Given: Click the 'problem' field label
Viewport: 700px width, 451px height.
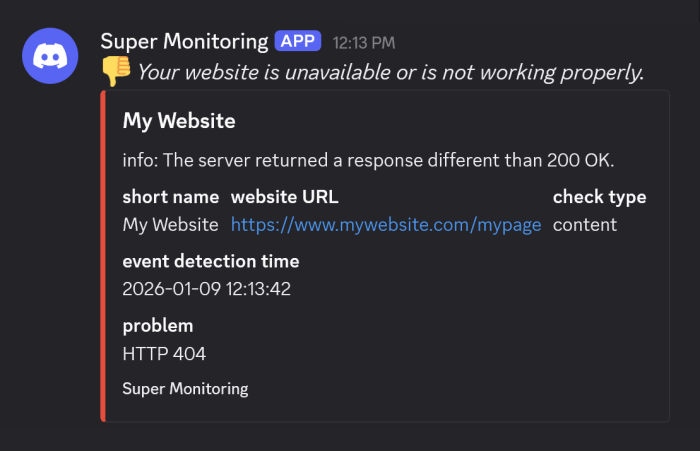Looking at the screenshot, I should pos(158,325).
